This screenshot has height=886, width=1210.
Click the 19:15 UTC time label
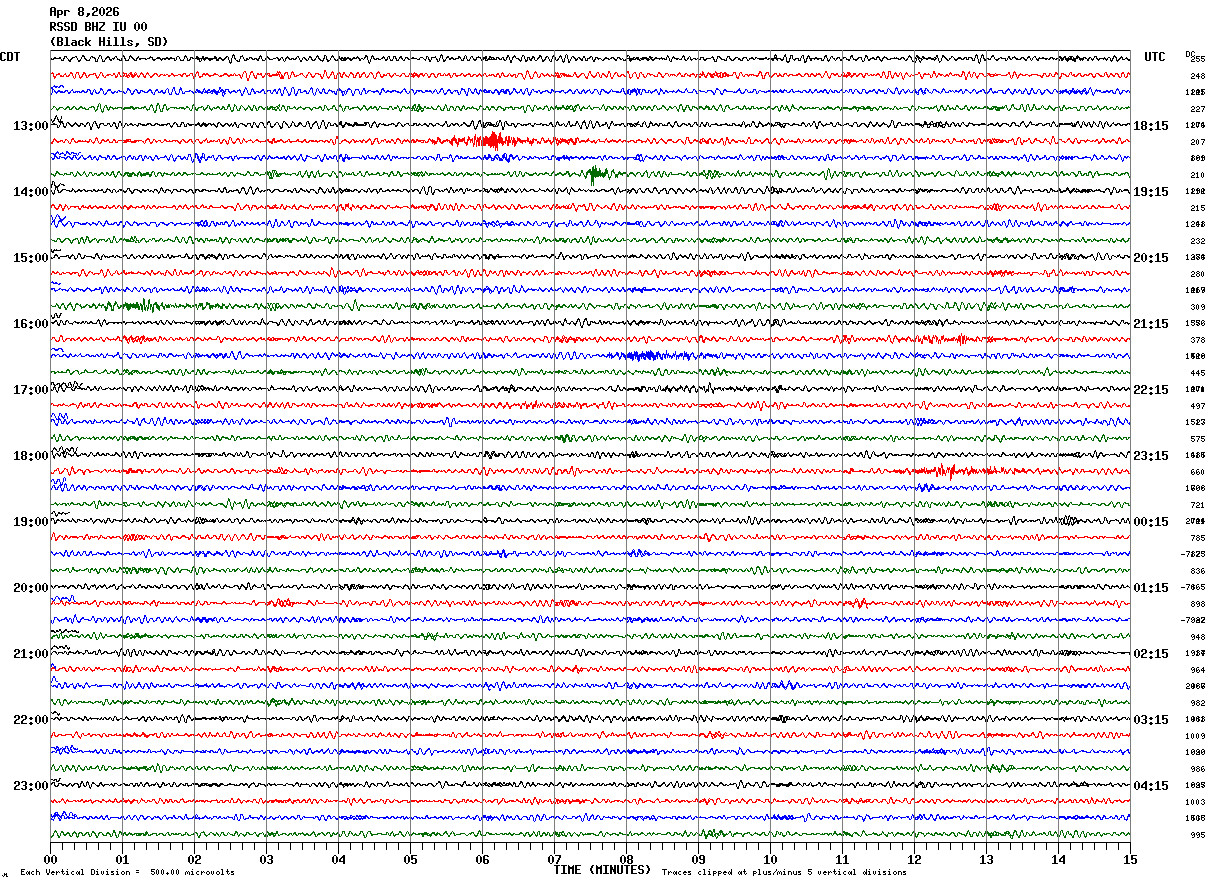click(1151, 192)
